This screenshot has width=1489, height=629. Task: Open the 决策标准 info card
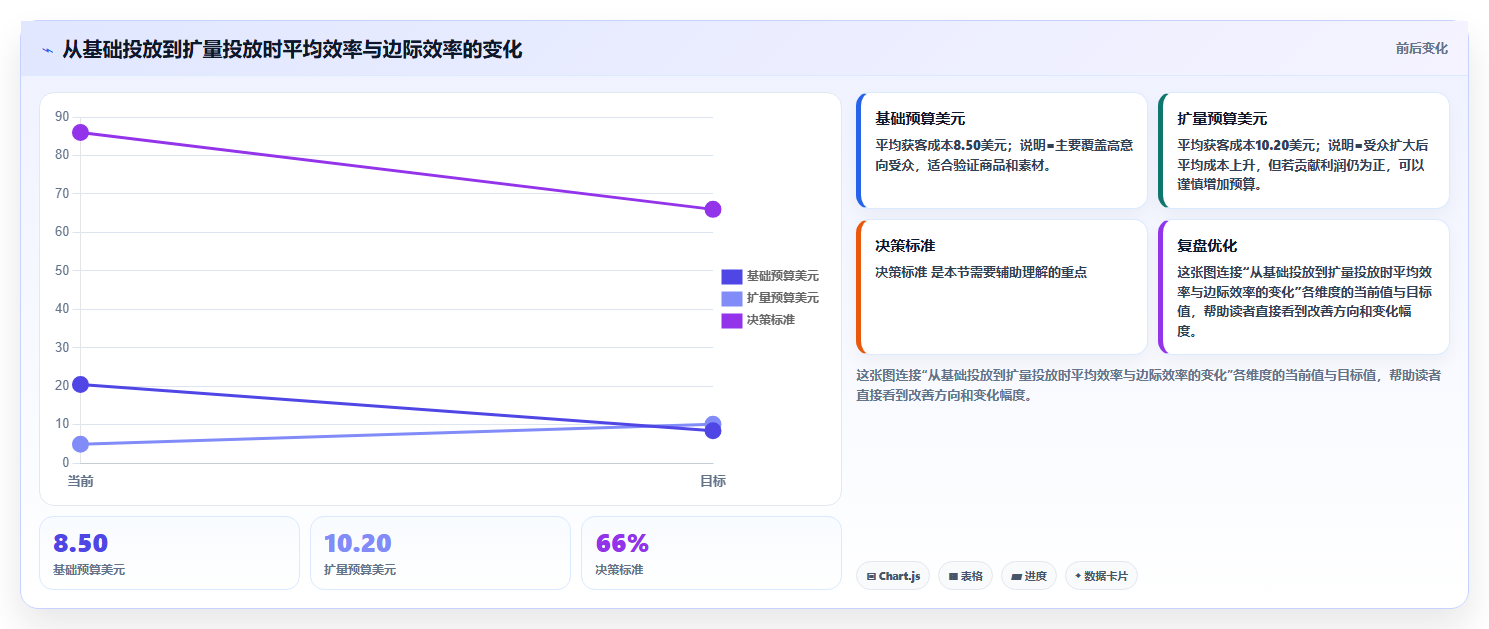1002,287
